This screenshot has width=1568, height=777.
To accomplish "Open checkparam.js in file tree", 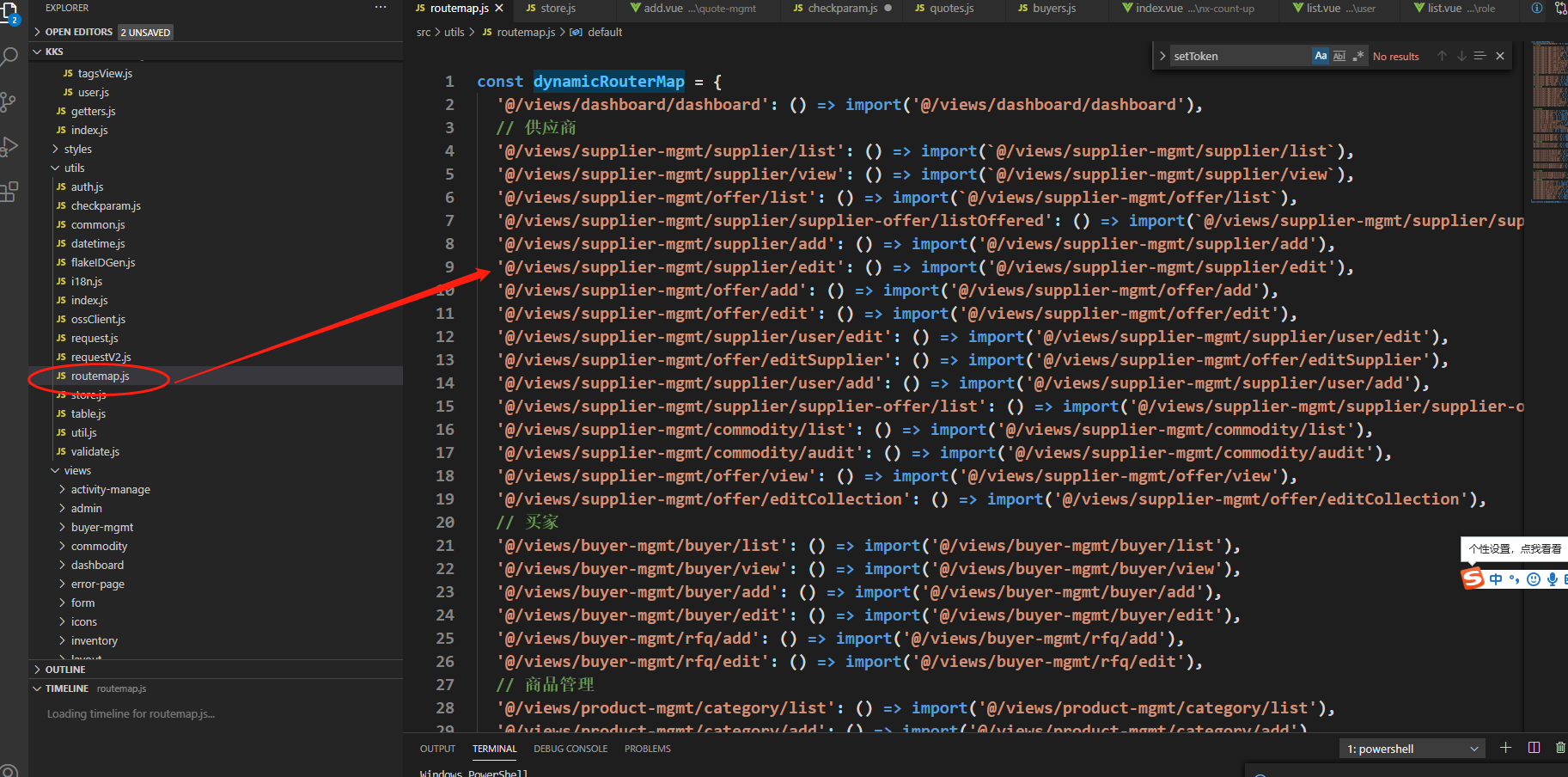I will 106,205.
